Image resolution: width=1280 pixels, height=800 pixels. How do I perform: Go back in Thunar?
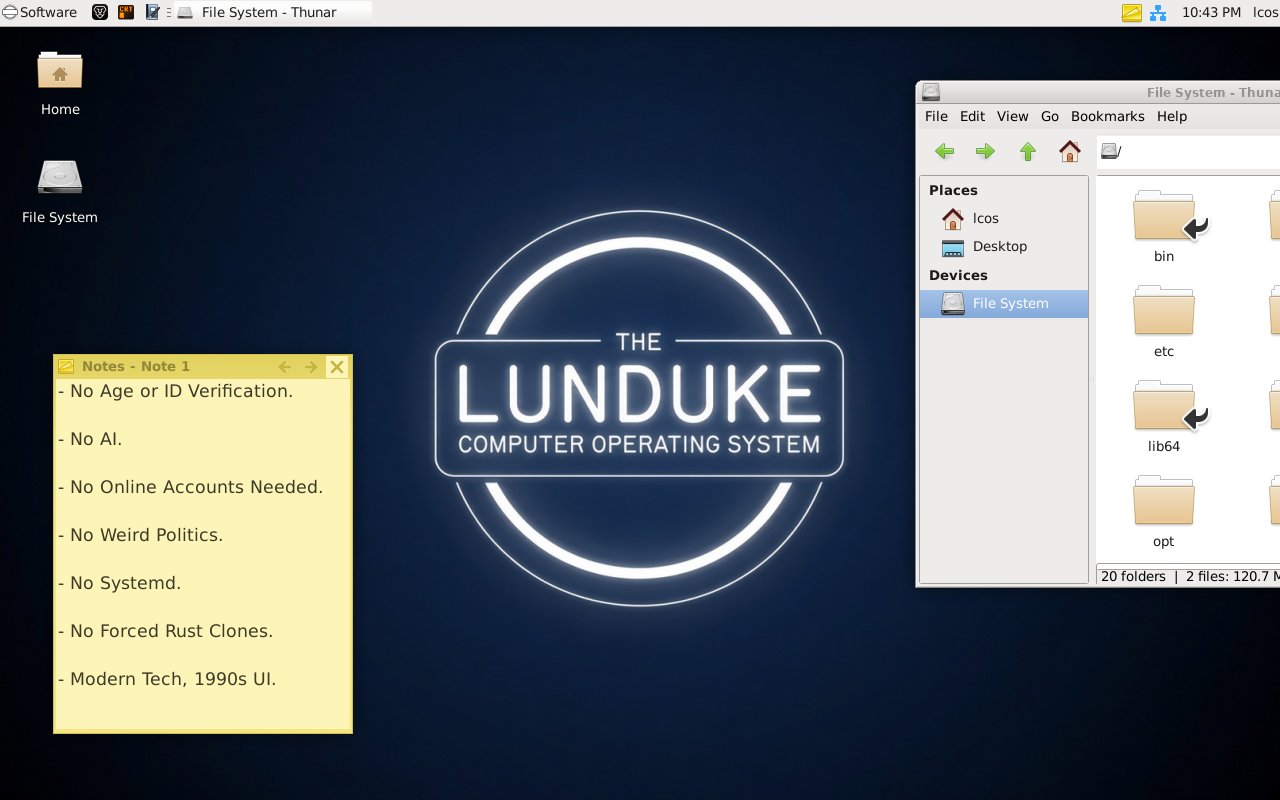pyautogui.click(x=944, y=151)
